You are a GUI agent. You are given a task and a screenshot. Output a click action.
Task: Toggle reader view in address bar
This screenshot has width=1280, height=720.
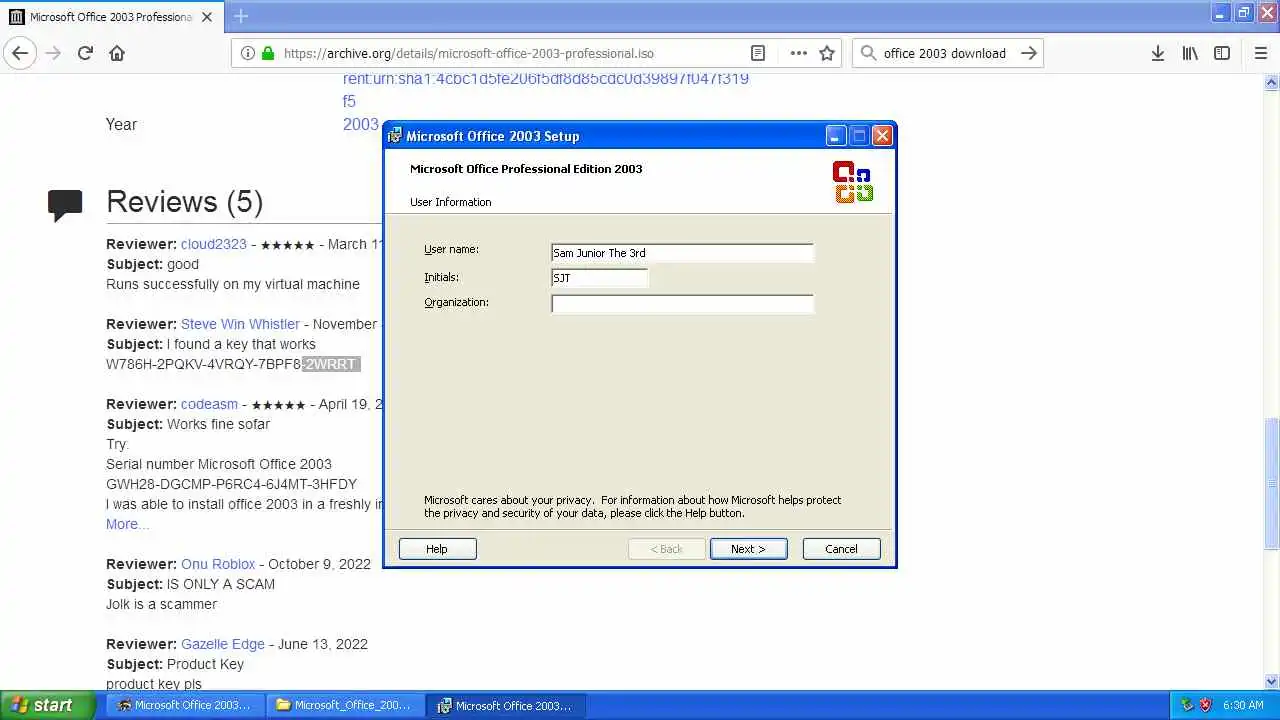(758, 53)
